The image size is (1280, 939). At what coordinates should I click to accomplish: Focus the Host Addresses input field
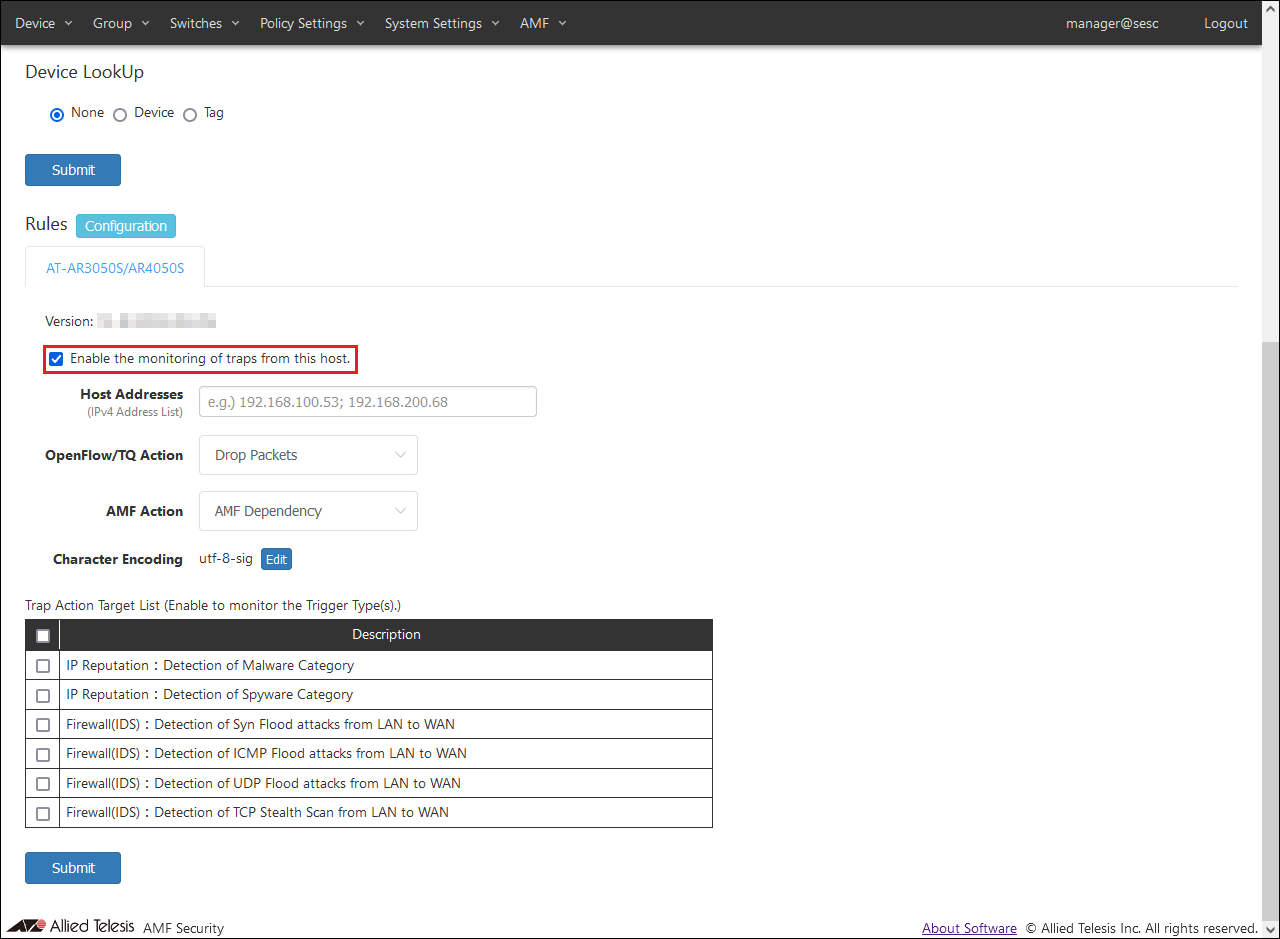368,402
